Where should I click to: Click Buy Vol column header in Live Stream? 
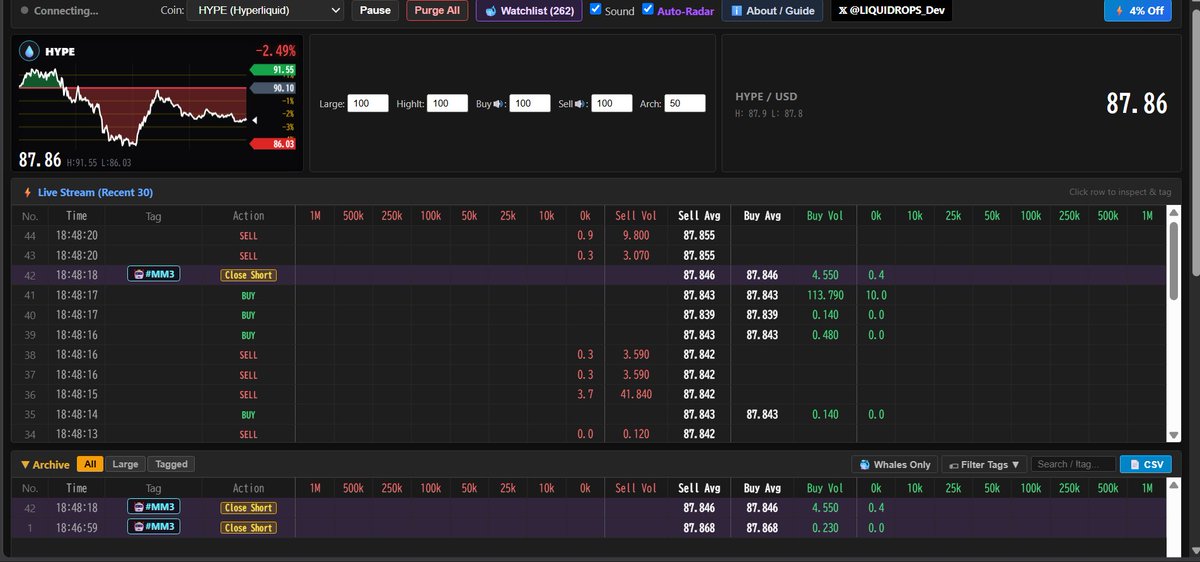[x=825, y=215]
